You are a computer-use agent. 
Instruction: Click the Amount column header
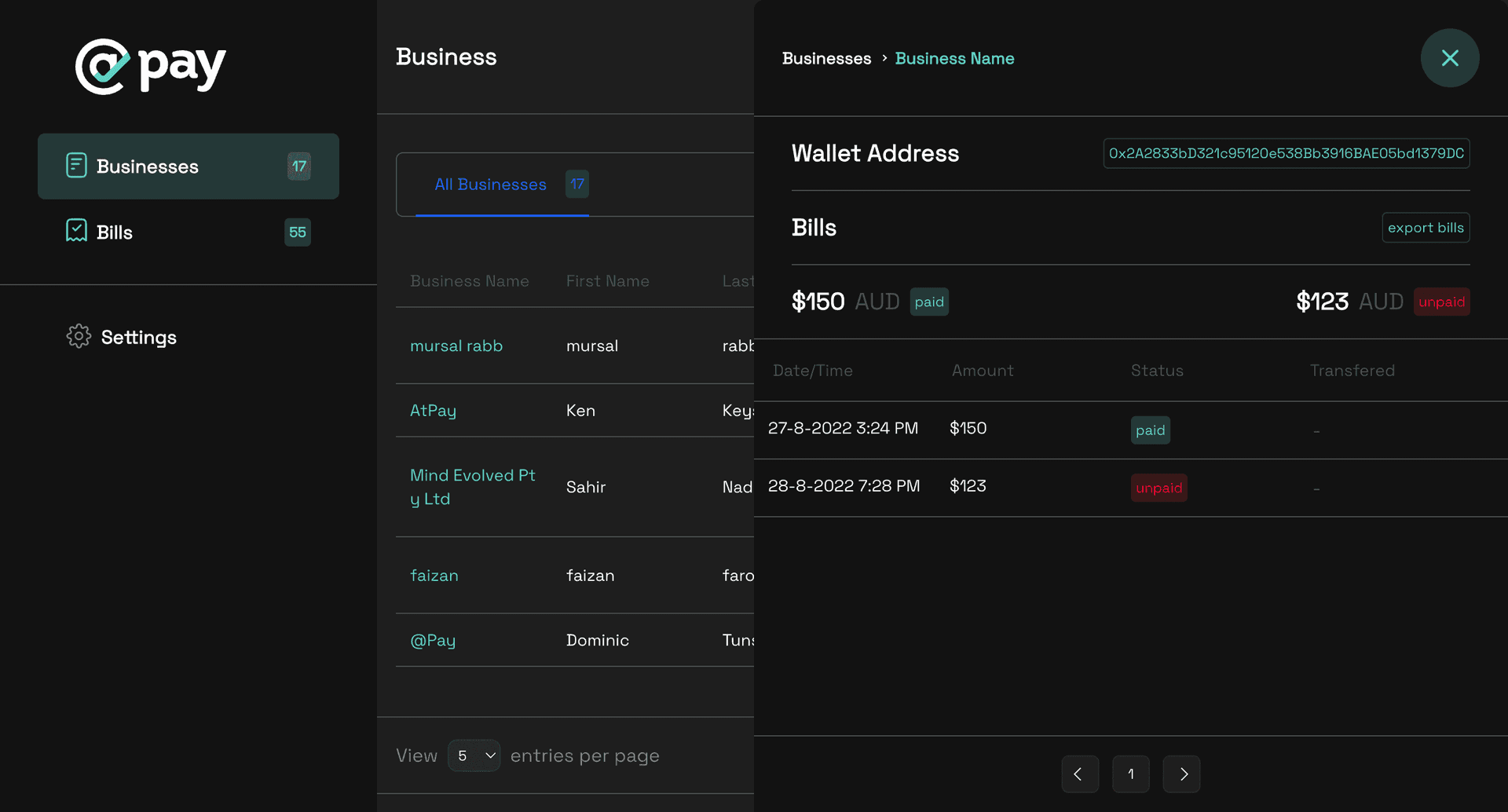click(983, 371)
